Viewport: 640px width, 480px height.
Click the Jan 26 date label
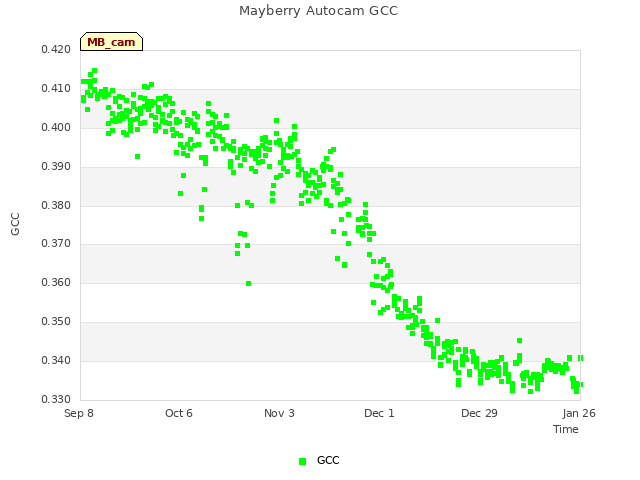pos(579,413)
